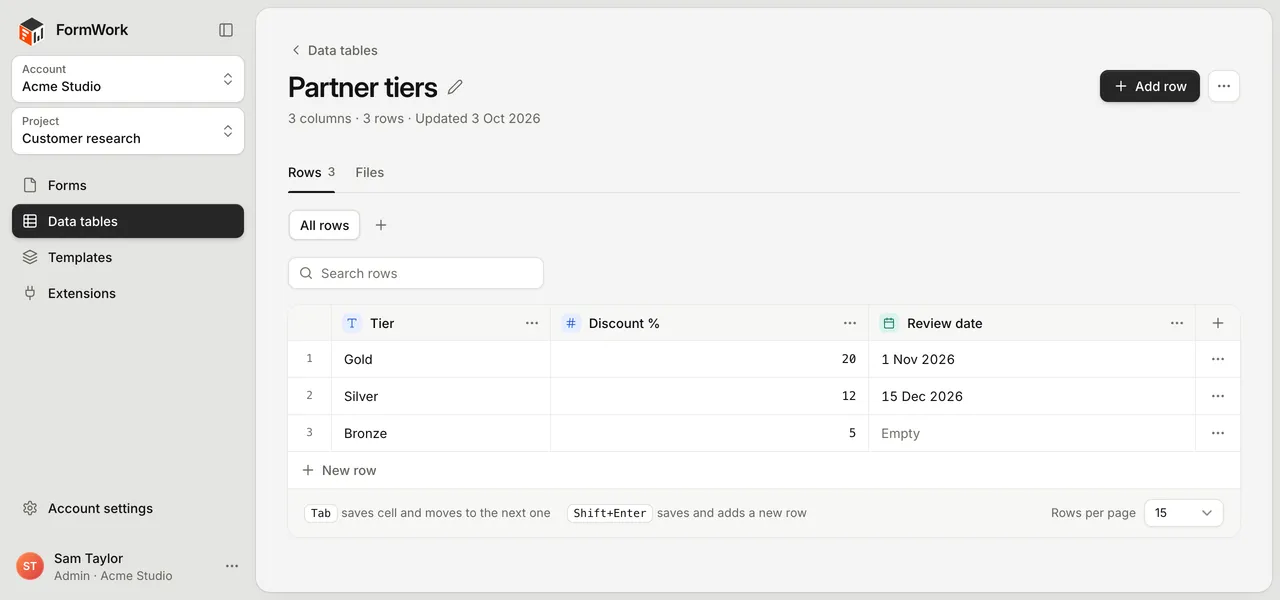
Task: Switch to the Rows tab
Action: click(x=311, y=172)
